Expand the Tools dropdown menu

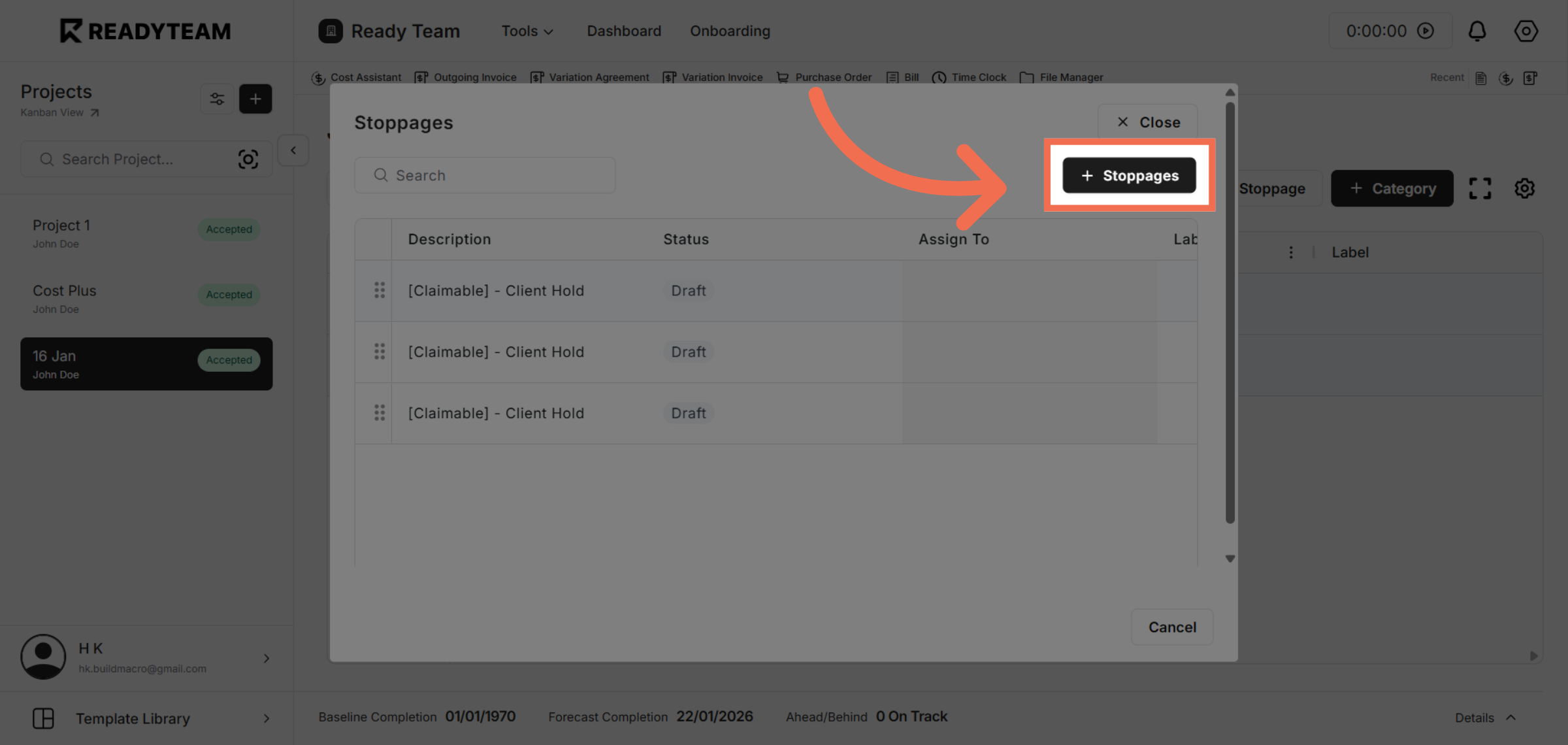527,31
